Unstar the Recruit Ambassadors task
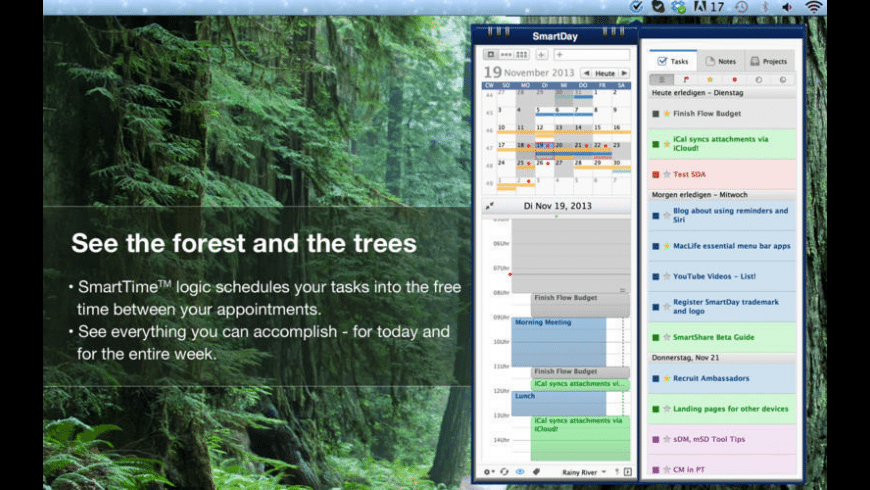The width and height of the screenshot is (870, 490). pos(666,378)
